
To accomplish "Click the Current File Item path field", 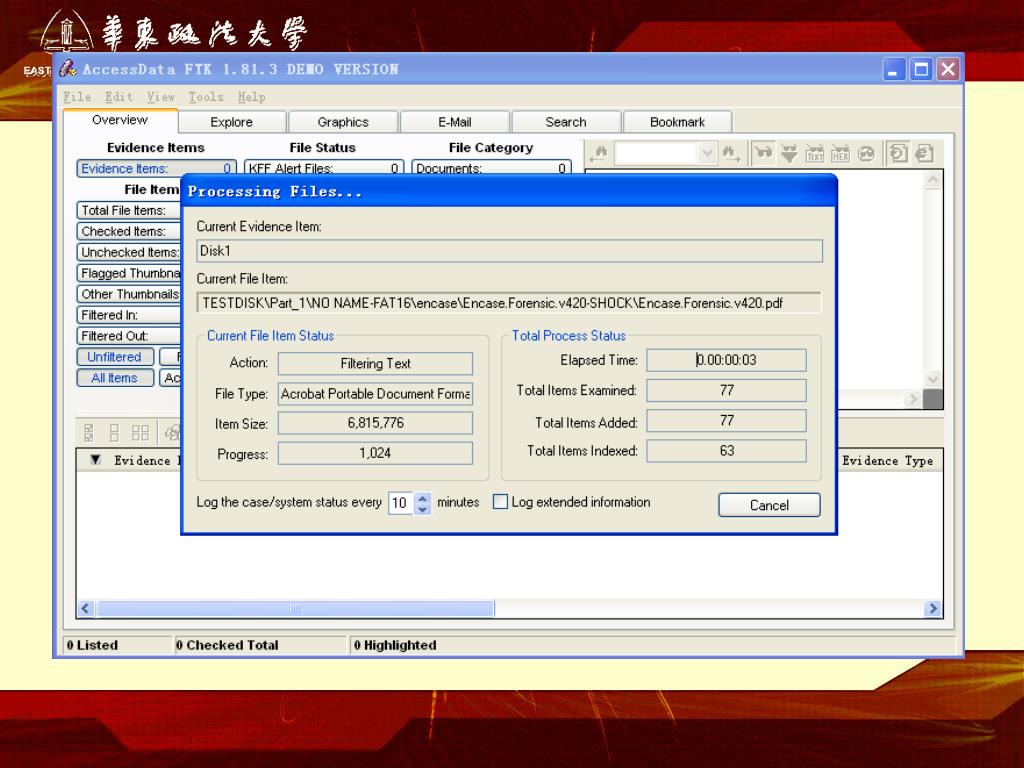I will coord(509,303).
